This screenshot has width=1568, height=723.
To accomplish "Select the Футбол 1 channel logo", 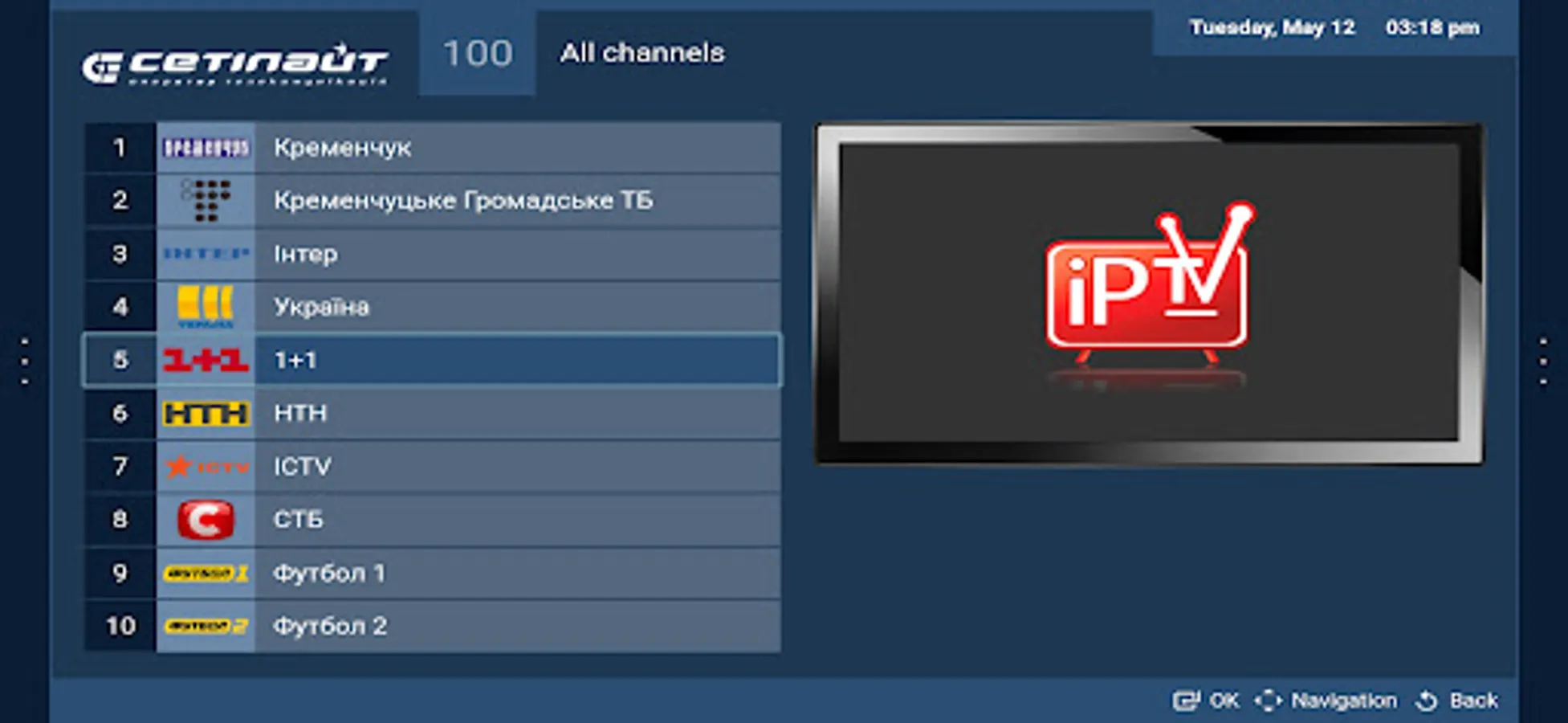I will [206, 574].
